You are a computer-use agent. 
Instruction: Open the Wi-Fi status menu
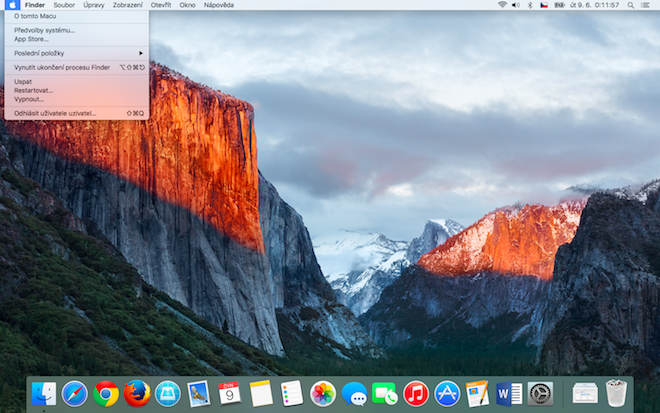(x=502, y=5)
